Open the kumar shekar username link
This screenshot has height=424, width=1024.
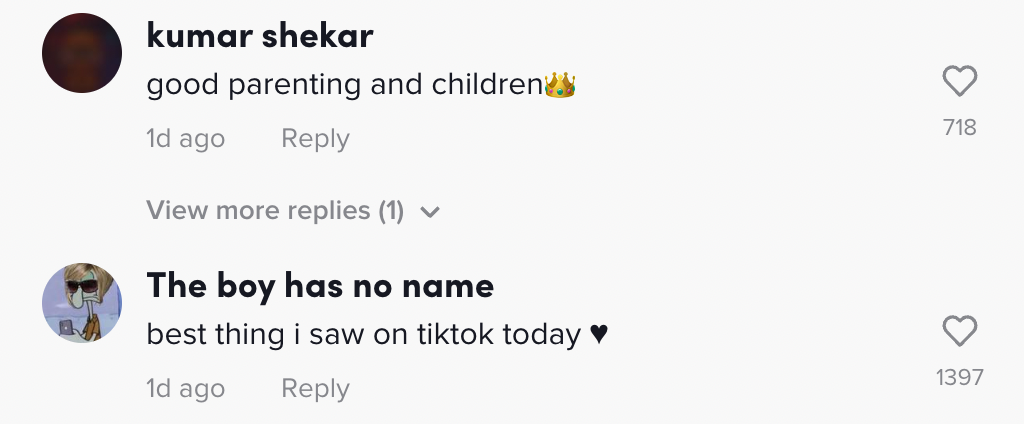[259, 36]
